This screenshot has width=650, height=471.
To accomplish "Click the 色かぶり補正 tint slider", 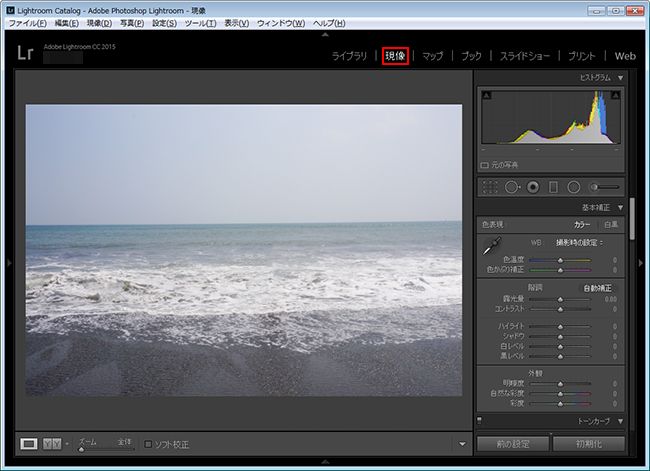I will [x=560, y=270].
